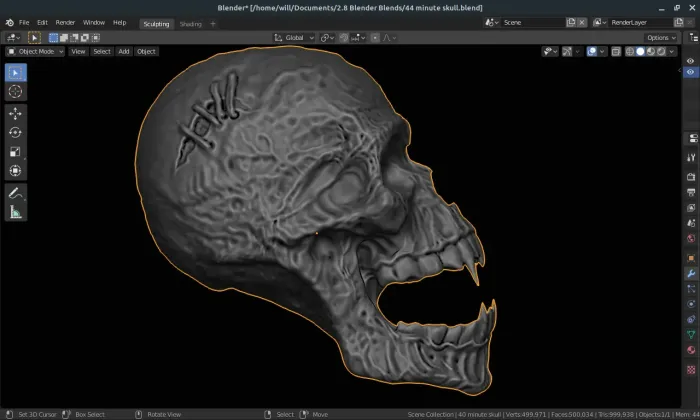Click the viewport Select menu button
700x420 pixels.
pyautogui.click(x=102, y=51)
